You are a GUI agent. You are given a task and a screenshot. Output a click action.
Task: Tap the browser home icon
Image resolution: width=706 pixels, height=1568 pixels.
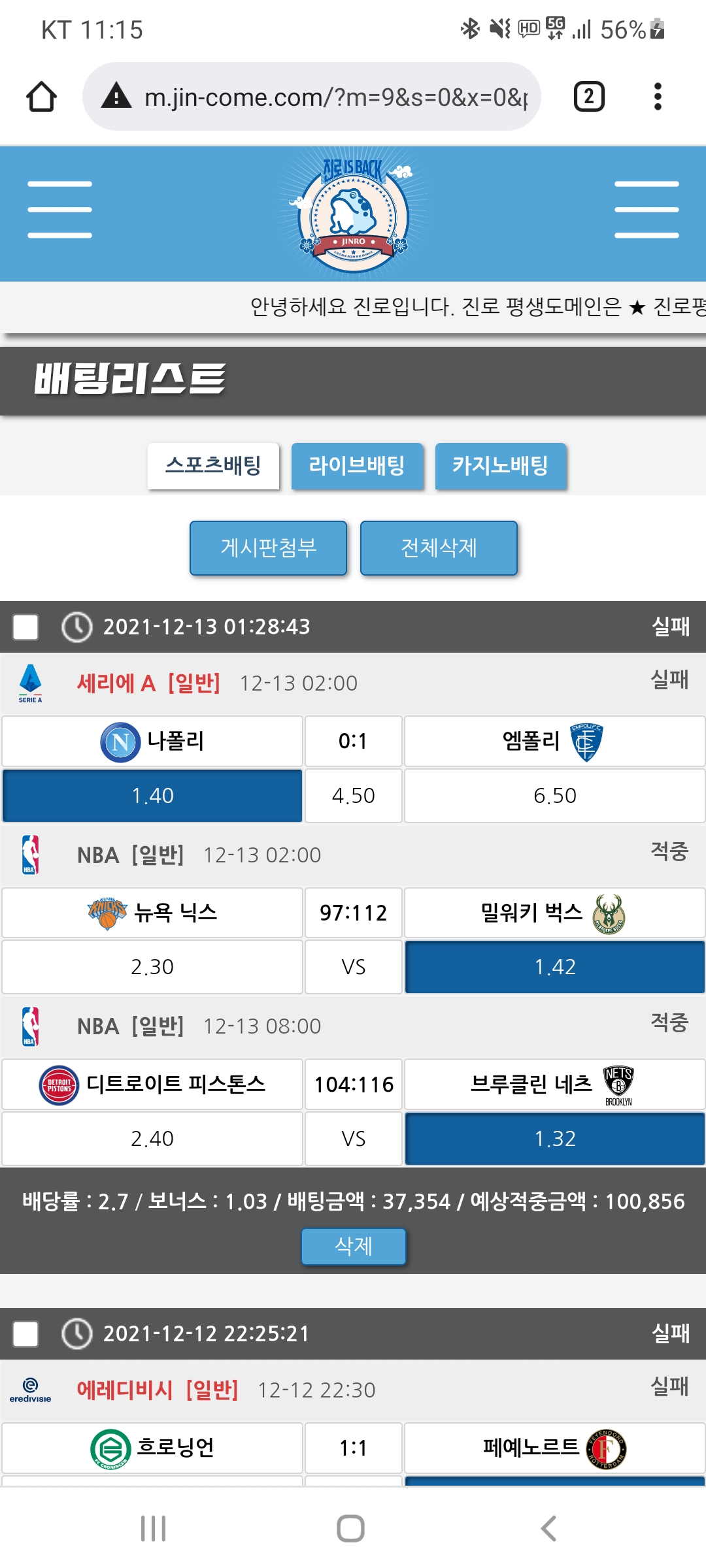pyautogui.click(x=41, y=97)
